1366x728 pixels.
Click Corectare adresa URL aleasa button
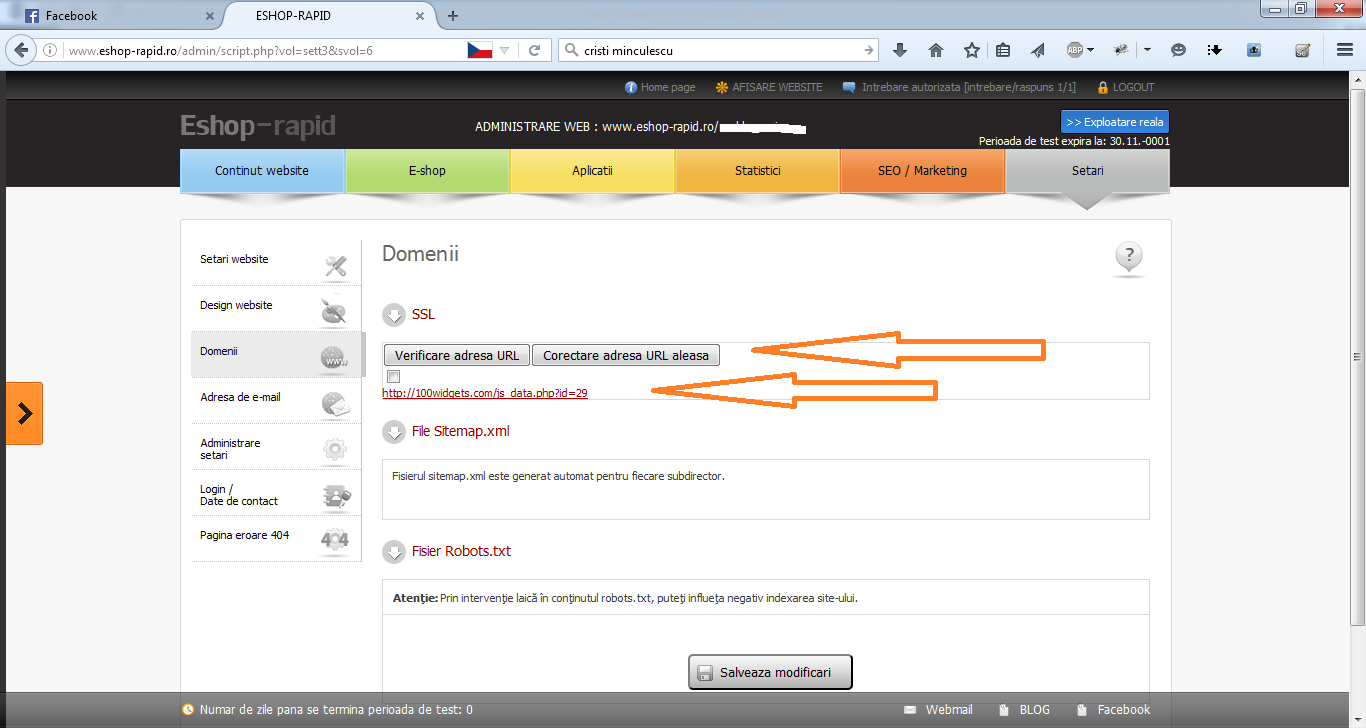pos(626,355)
